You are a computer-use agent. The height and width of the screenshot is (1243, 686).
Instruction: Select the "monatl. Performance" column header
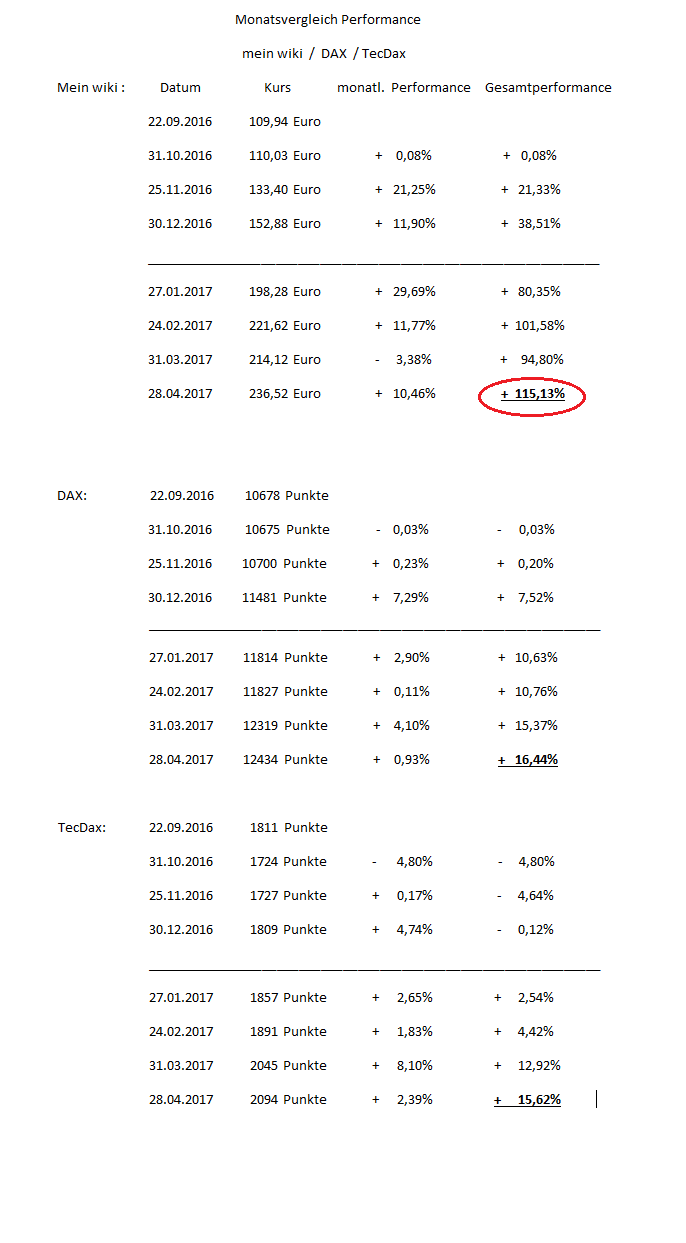403,88
